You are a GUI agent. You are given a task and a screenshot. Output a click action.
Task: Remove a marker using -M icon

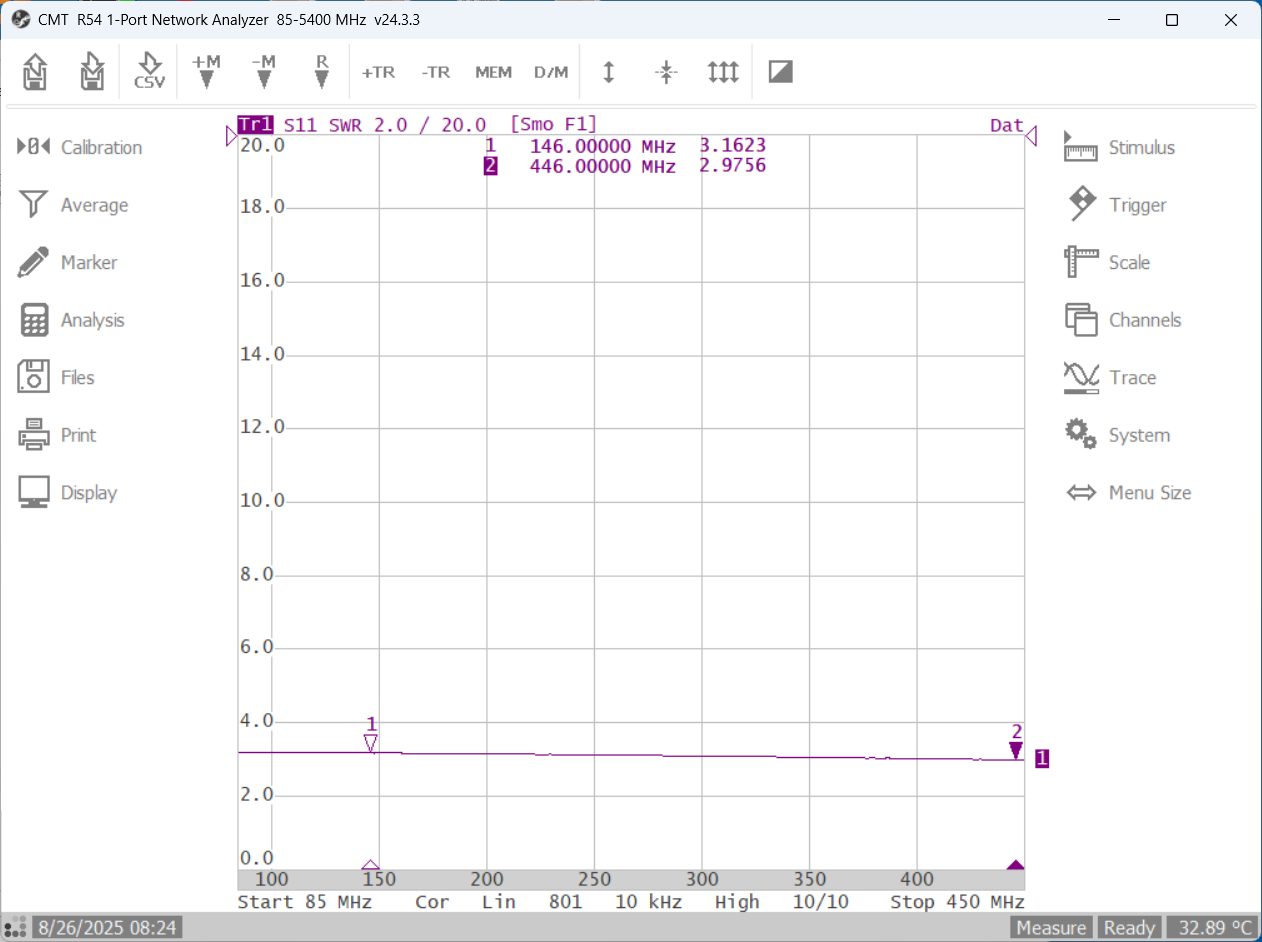[263, 72]
